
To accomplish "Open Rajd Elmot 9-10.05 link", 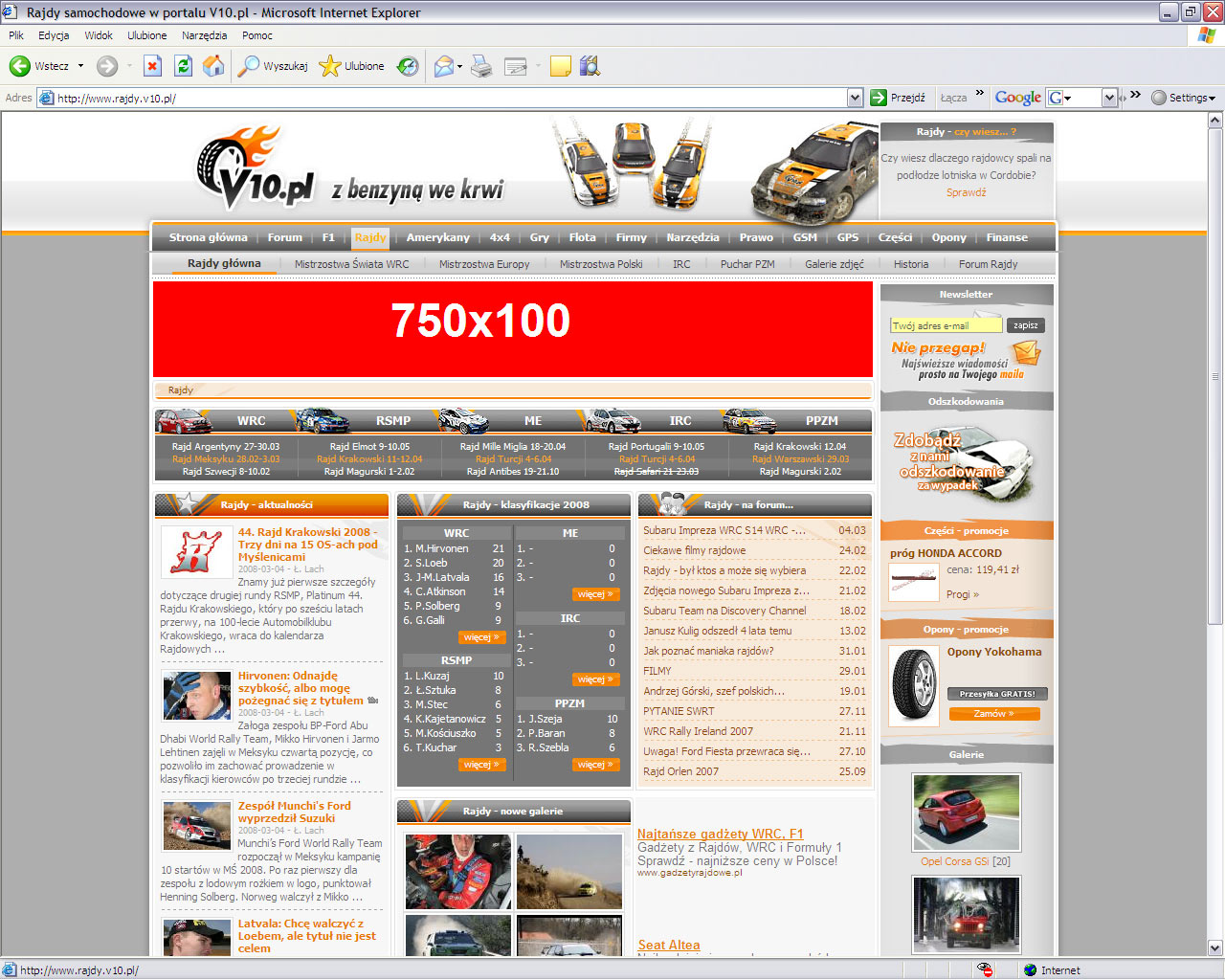I will [369, 447].
